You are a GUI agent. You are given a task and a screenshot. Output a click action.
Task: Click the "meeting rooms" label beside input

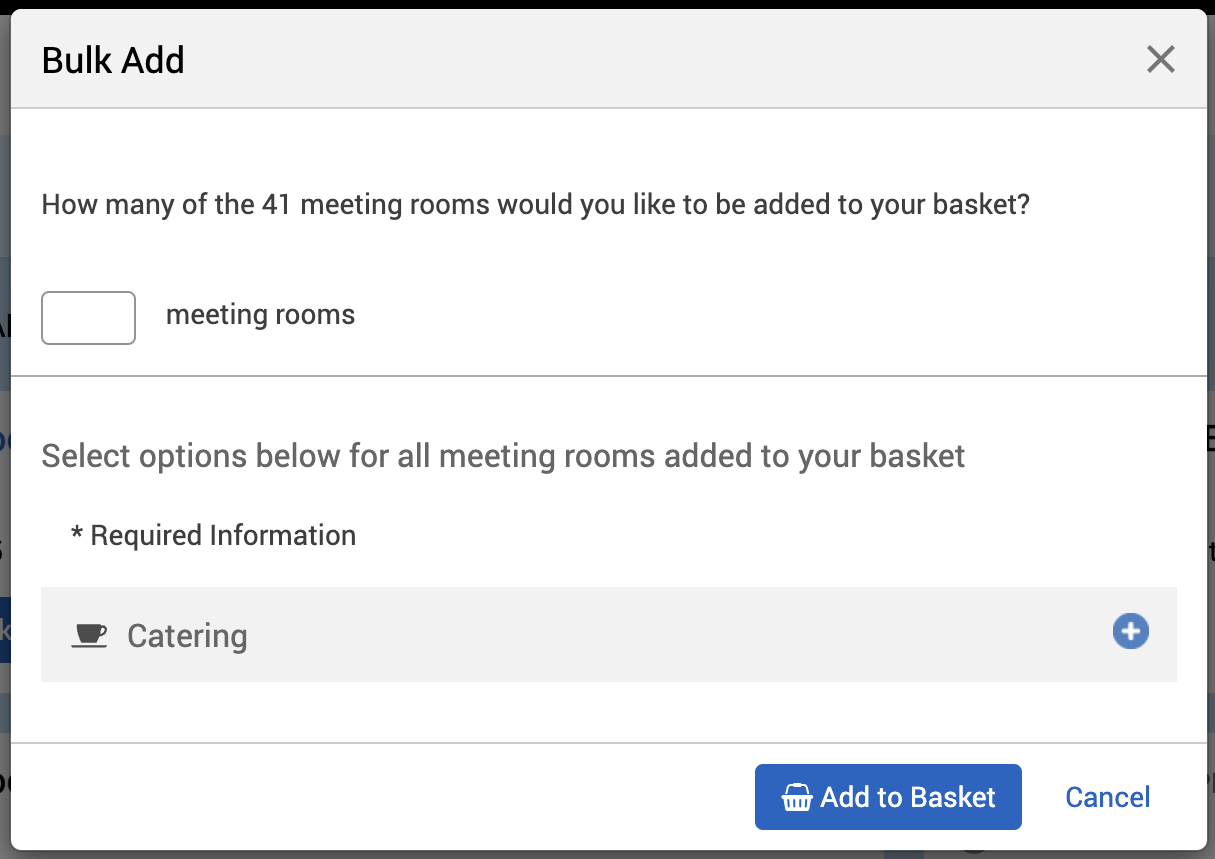260,315
